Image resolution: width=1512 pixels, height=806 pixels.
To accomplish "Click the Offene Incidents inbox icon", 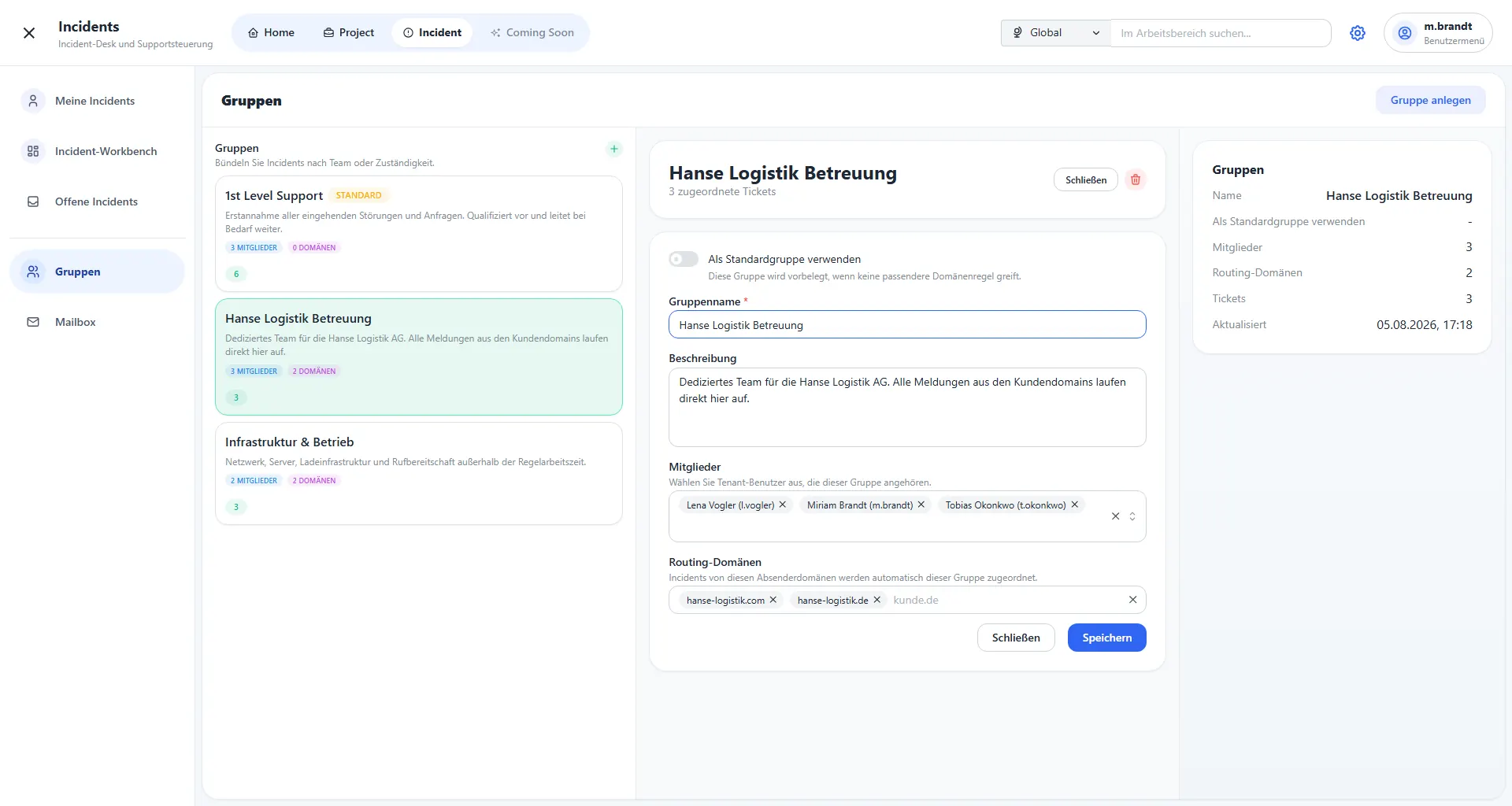I will coord(33,201).
